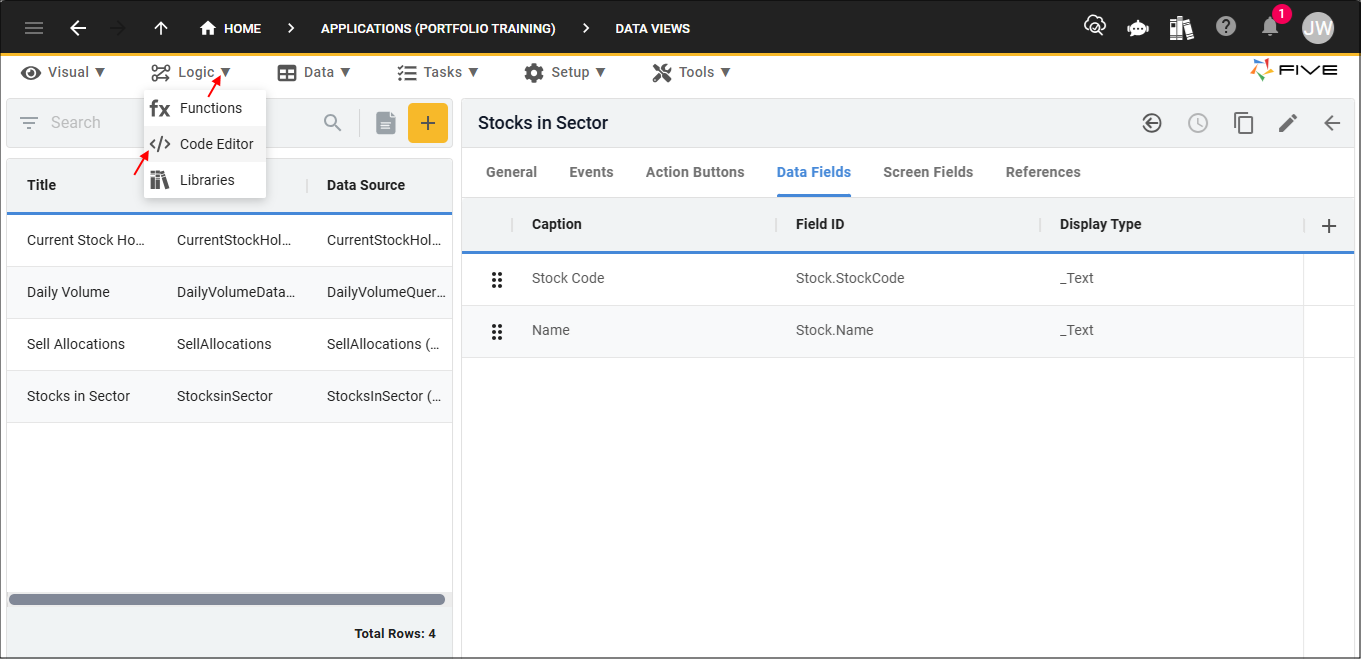
Task: Click the drag handle for Name row
Action: [x=497, y=331]
